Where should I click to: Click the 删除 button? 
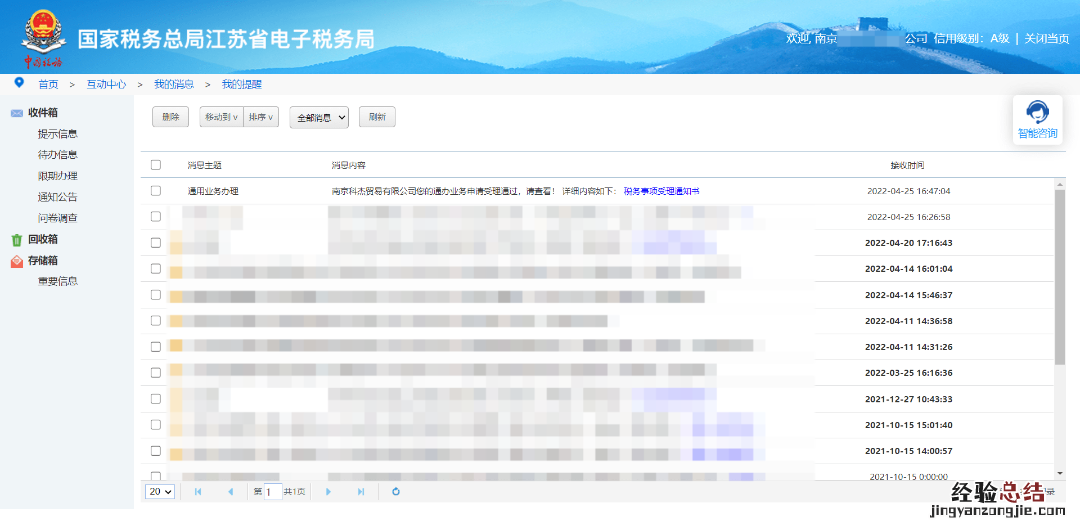(x=170, y=117)
